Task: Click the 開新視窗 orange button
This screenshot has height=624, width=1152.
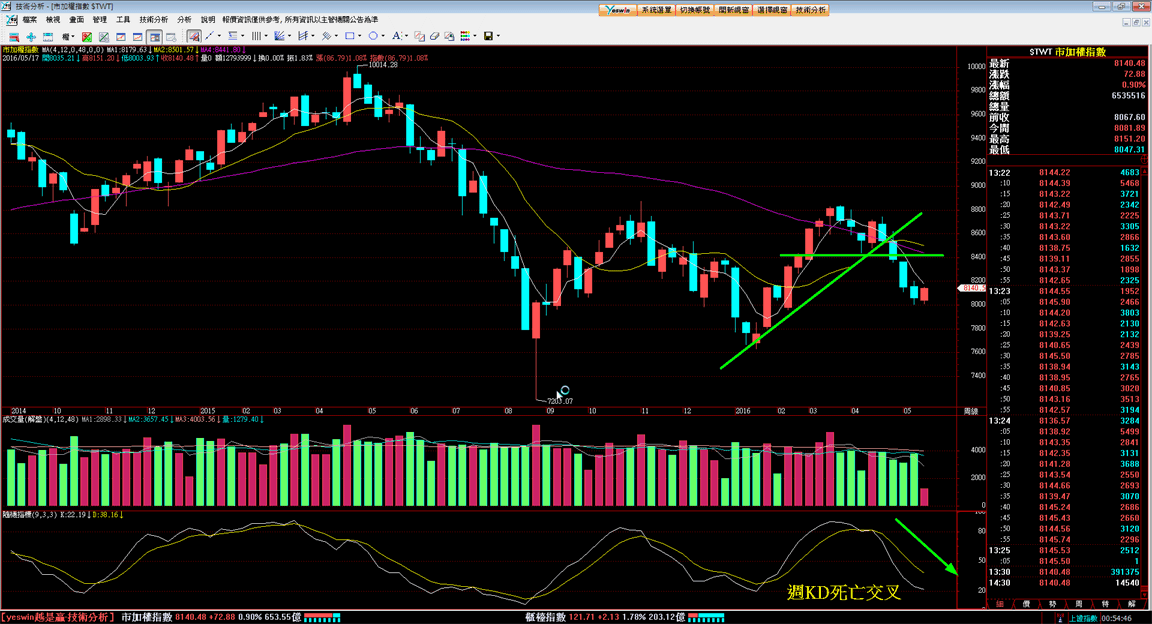Action: [733, 10]
